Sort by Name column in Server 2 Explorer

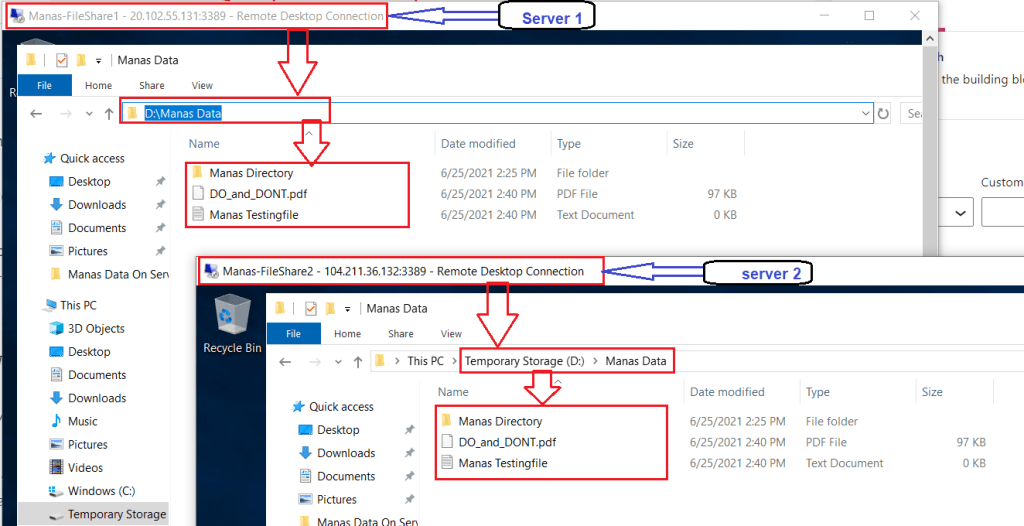[x=453, y=392]
